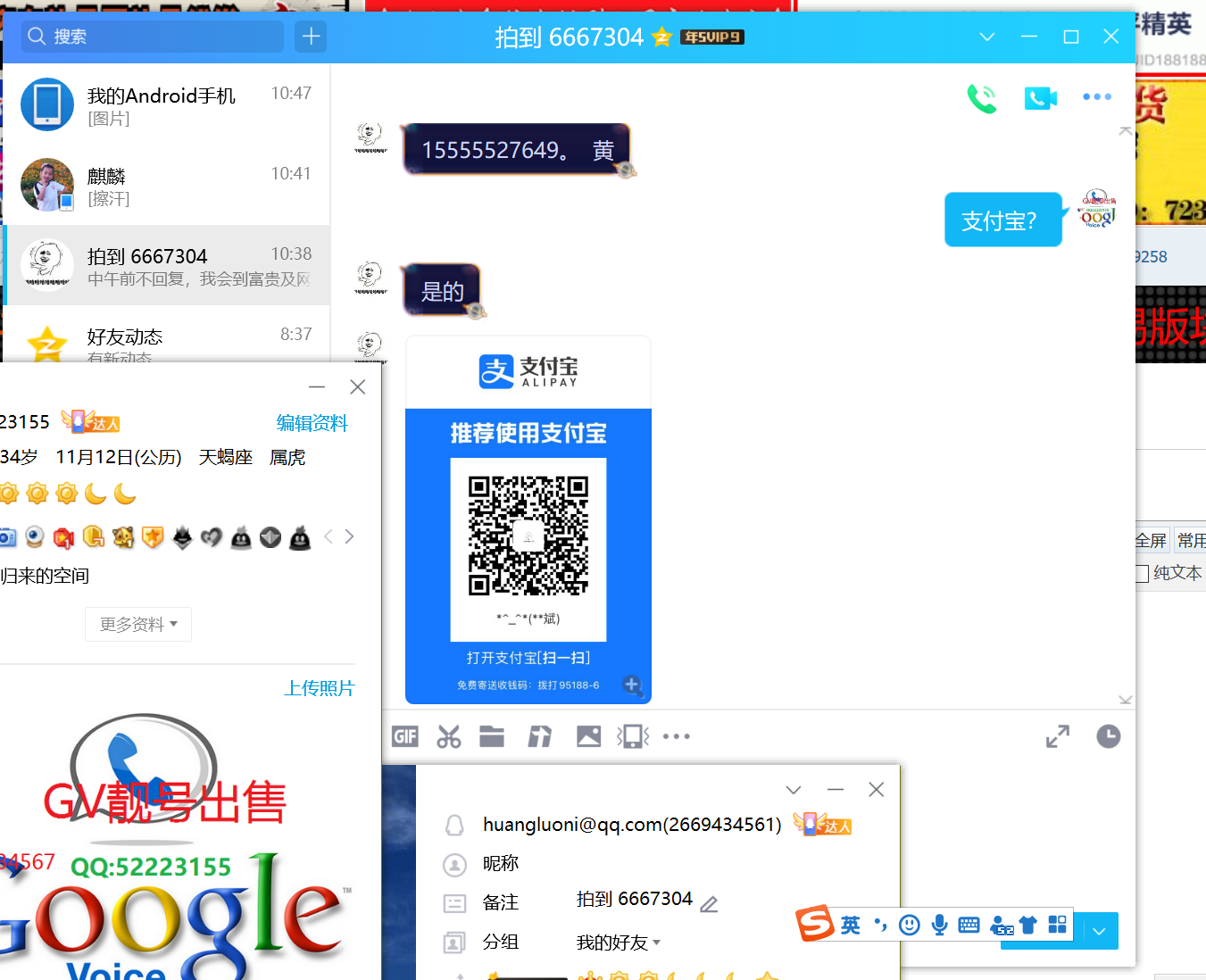Start a video call with the contact
Image resolution: width=1206 pixels, height=980 pixels.
pos(1040,97)
